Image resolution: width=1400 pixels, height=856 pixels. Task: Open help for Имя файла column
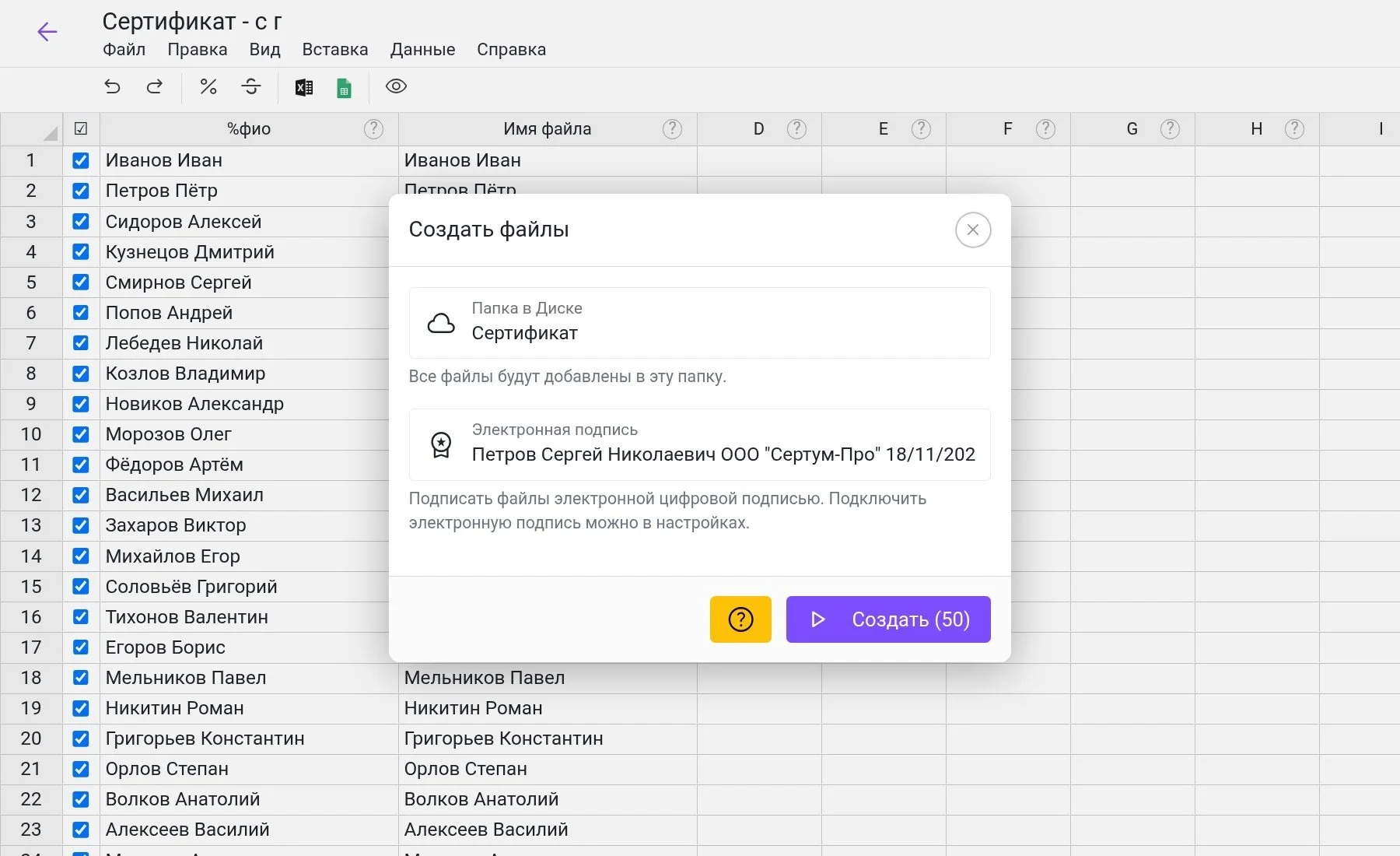(x=673, y=129)
